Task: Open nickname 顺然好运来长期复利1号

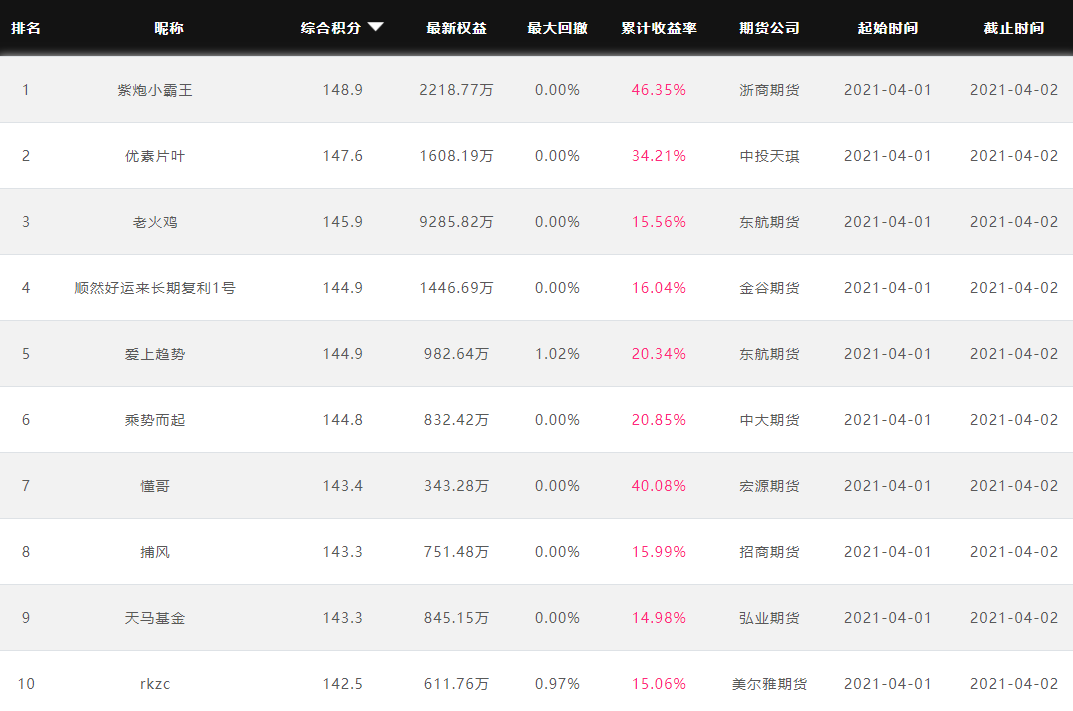Action: point(155,288)
